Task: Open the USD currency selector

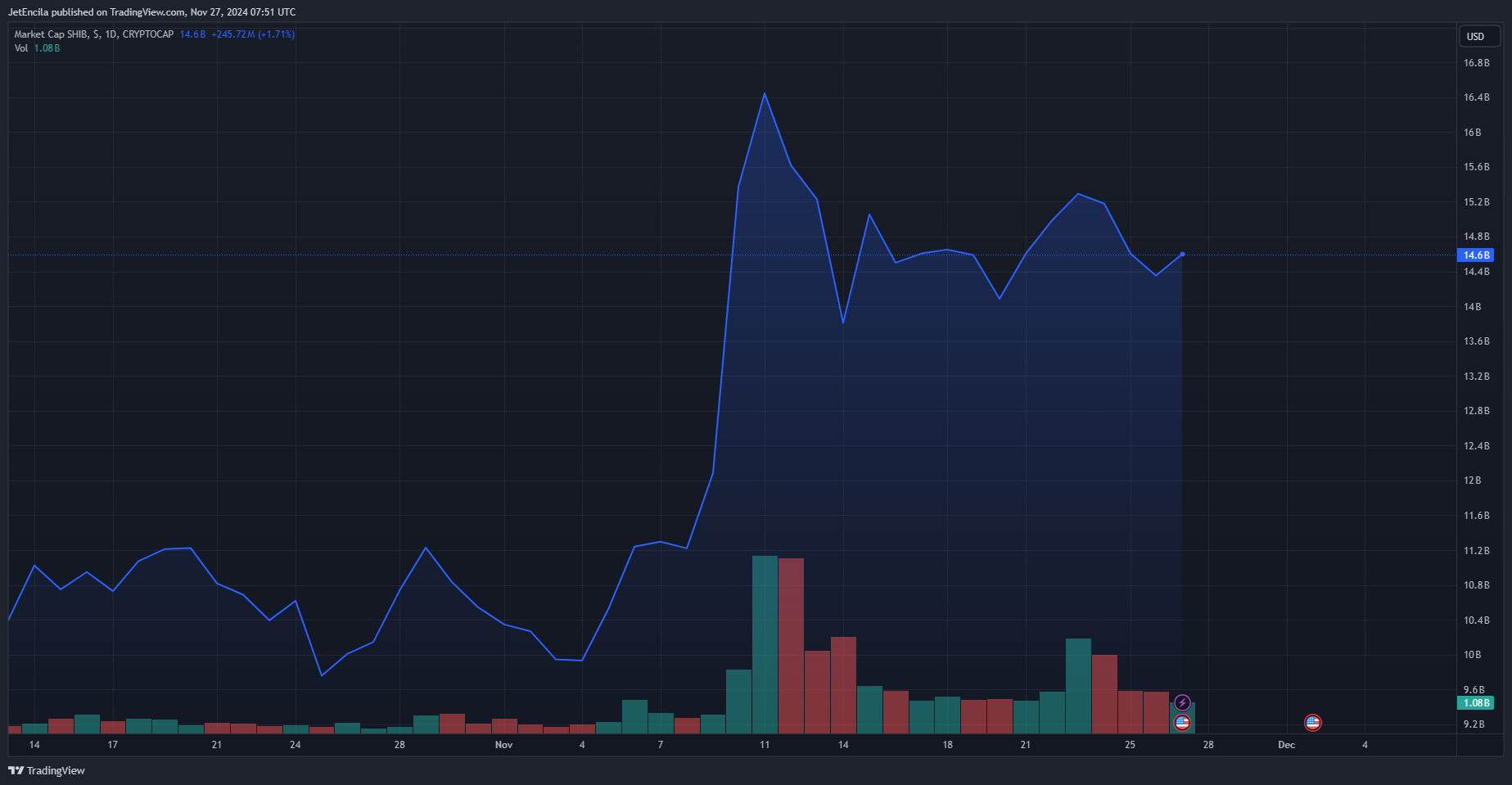Action: [1478, 36]
